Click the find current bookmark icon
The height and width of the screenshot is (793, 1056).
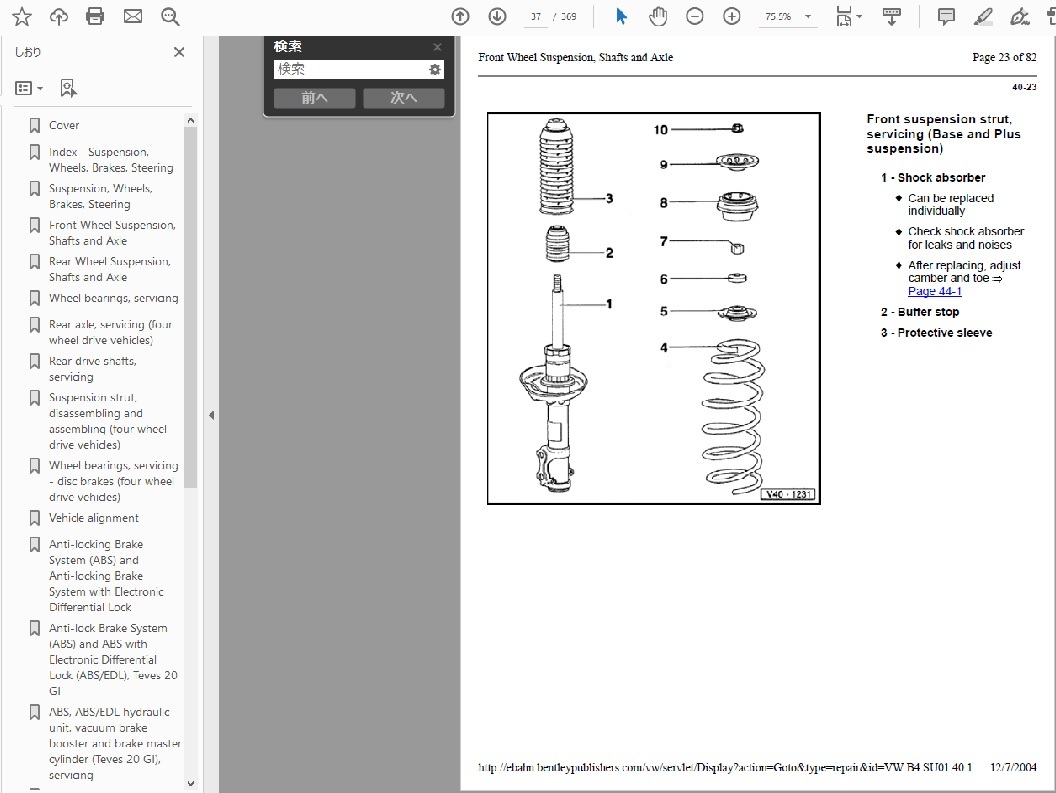[69, 88]
